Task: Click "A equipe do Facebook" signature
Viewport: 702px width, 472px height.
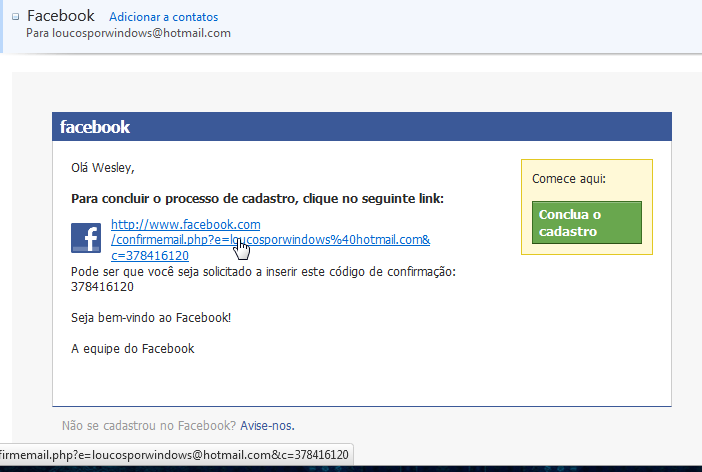Action: click(133, 349)
